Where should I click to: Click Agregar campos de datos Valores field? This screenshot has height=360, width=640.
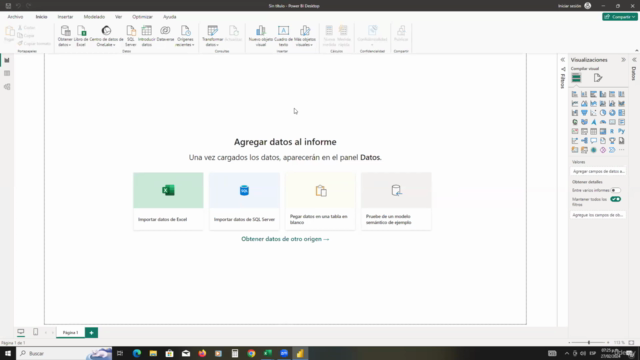point(598,171)
